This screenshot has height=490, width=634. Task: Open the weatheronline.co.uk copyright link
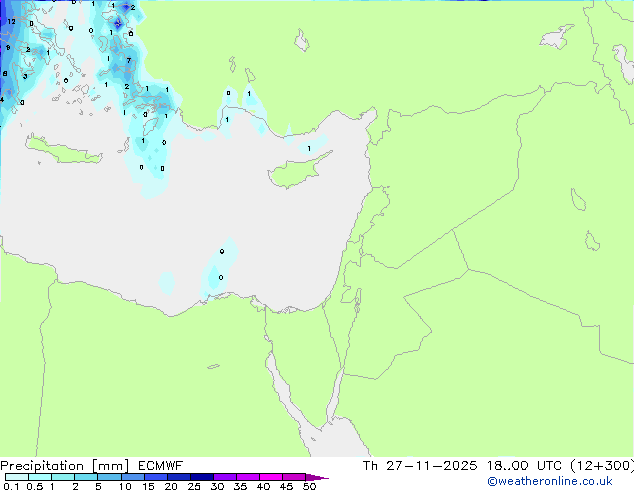coord(550,481)
